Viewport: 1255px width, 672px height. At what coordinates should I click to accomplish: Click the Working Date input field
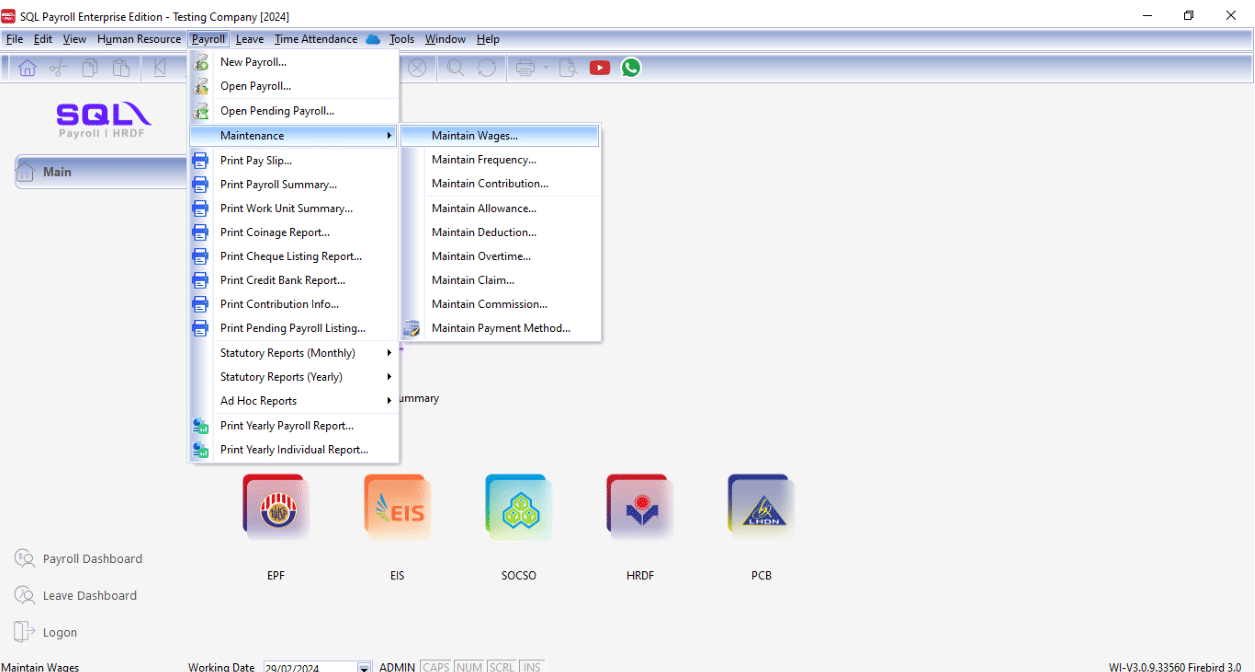click(308, 667)
